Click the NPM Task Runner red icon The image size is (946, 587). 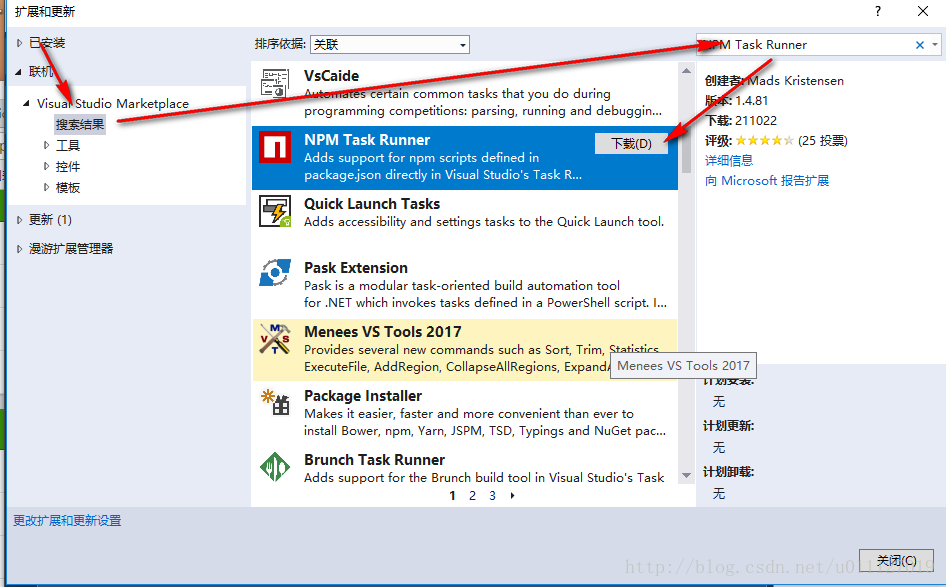(275, 147)
